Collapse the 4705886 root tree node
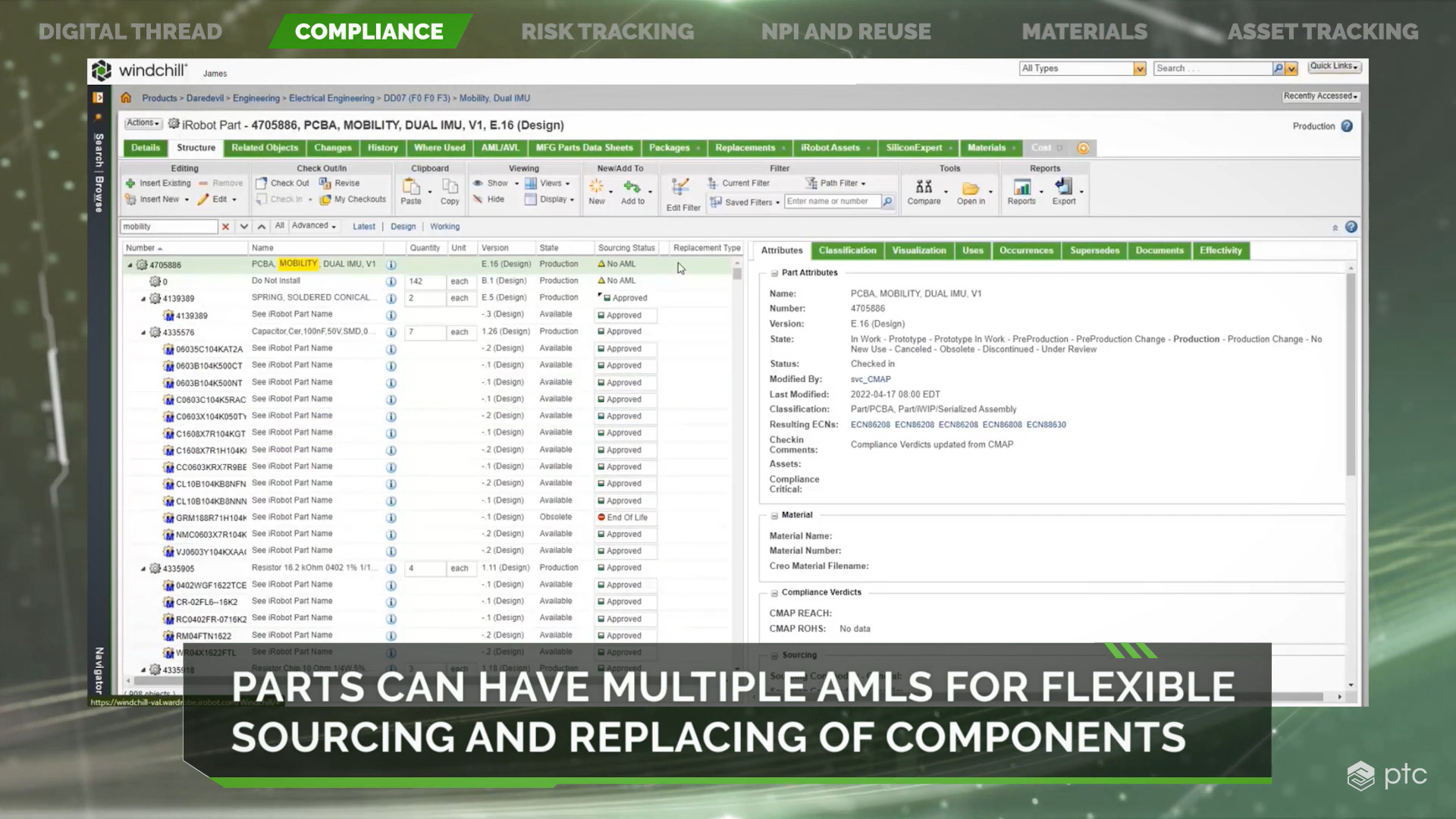Image resolution: width=1456 pixels, height=819 pixels. tap(130, 265)
